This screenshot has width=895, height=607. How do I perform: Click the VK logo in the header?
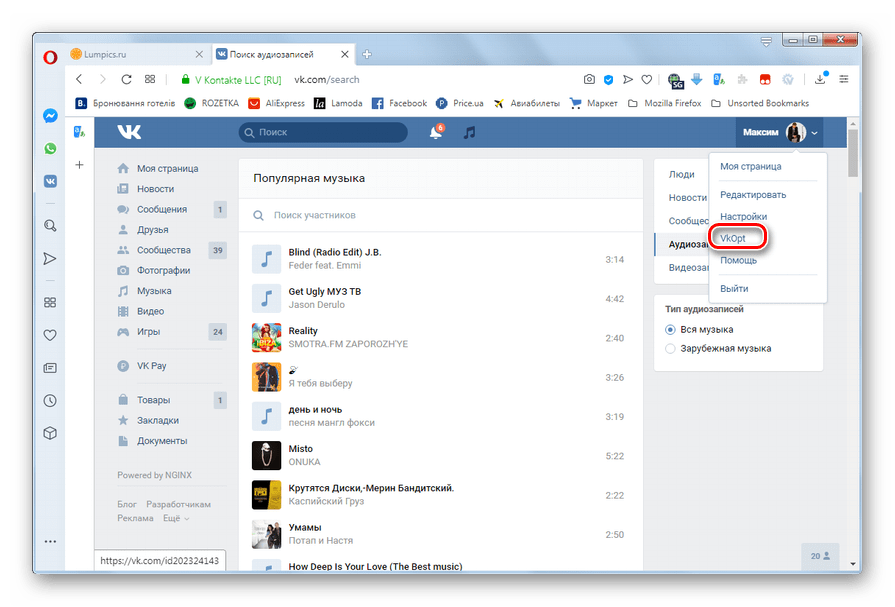(x=129, y=132)
